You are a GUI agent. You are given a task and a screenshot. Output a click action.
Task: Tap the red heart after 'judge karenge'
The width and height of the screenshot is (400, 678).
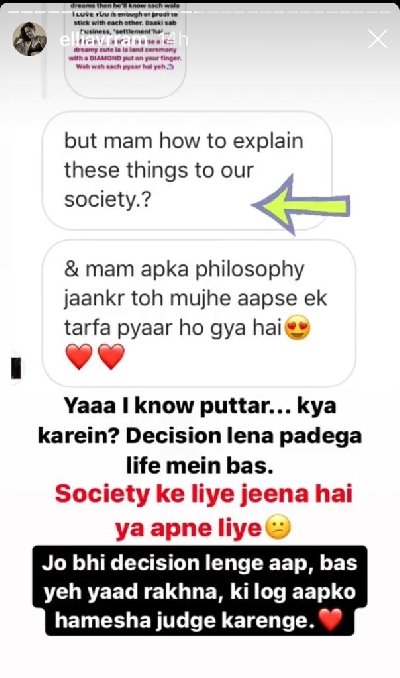click(x=331, y=620)
